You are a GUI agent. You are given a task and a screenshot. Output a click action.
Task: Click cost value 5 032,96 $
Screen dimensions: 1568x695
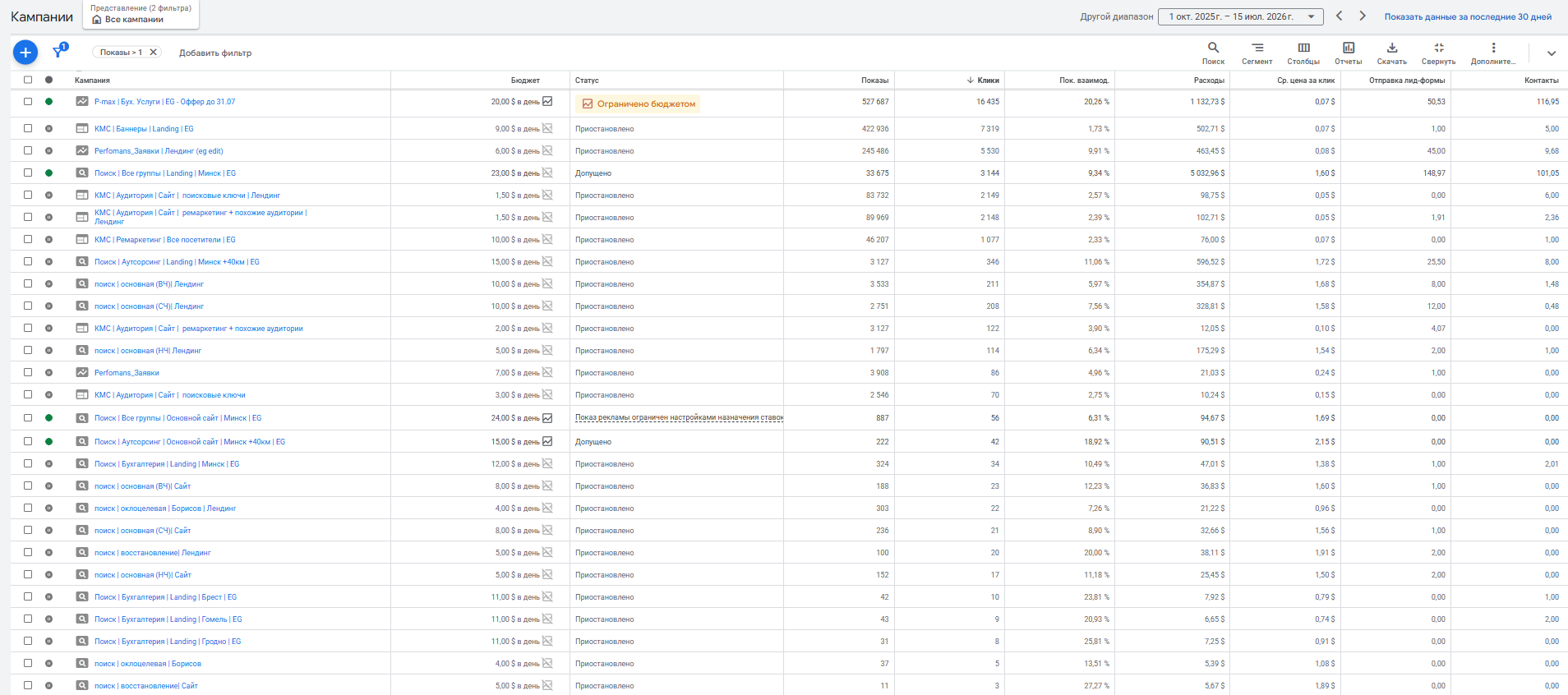click(x=1207, y=173)
